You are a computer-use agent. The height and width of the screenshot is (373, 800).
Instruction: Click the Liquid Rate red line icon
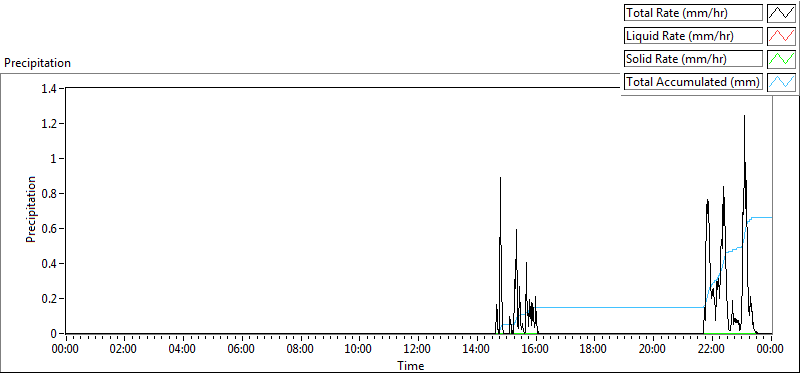coord(782,36)
